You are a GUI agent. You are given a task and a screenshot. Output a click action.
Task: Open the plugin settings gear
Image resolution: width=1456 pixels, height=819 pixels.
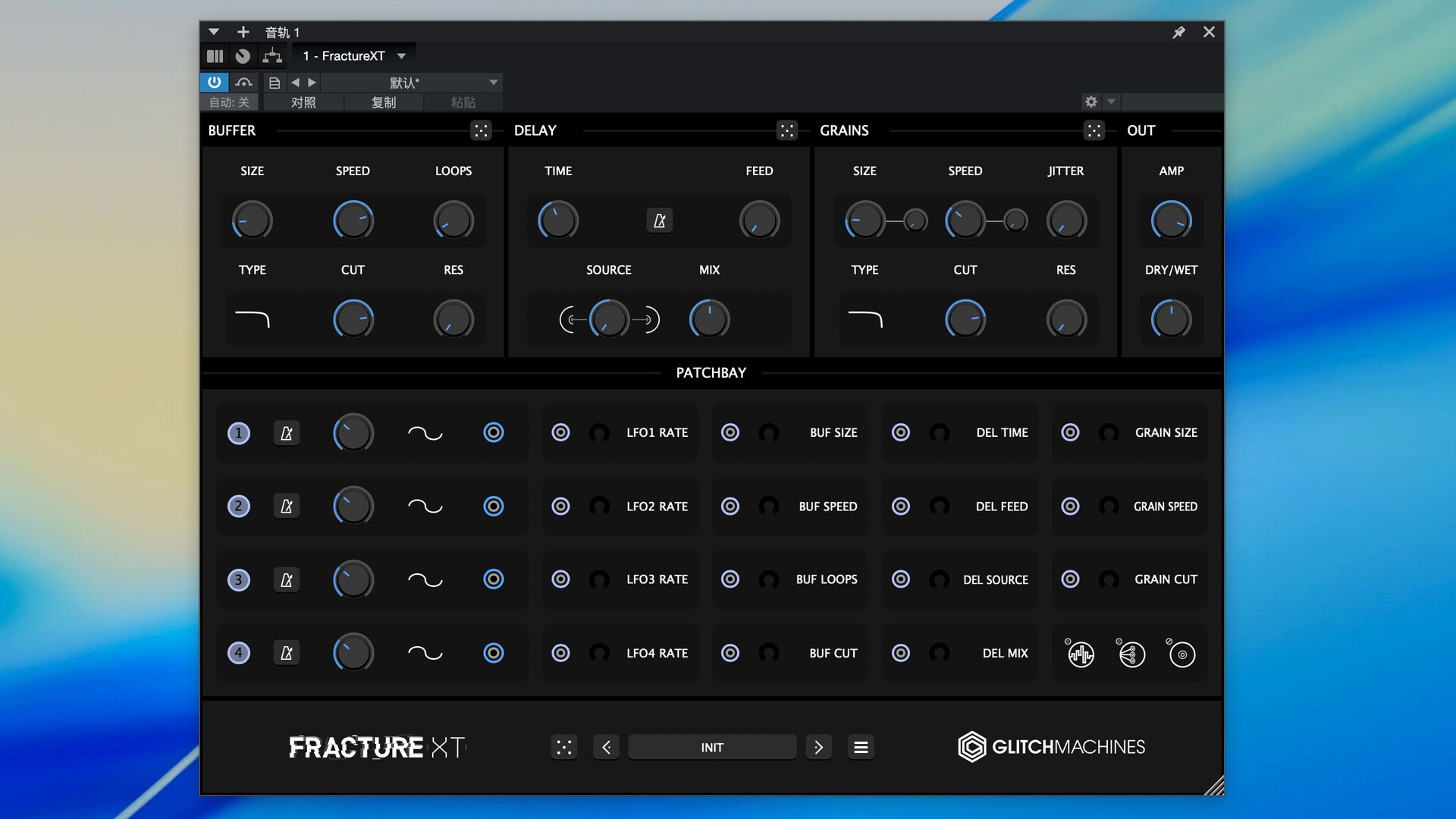point(1090,102)
